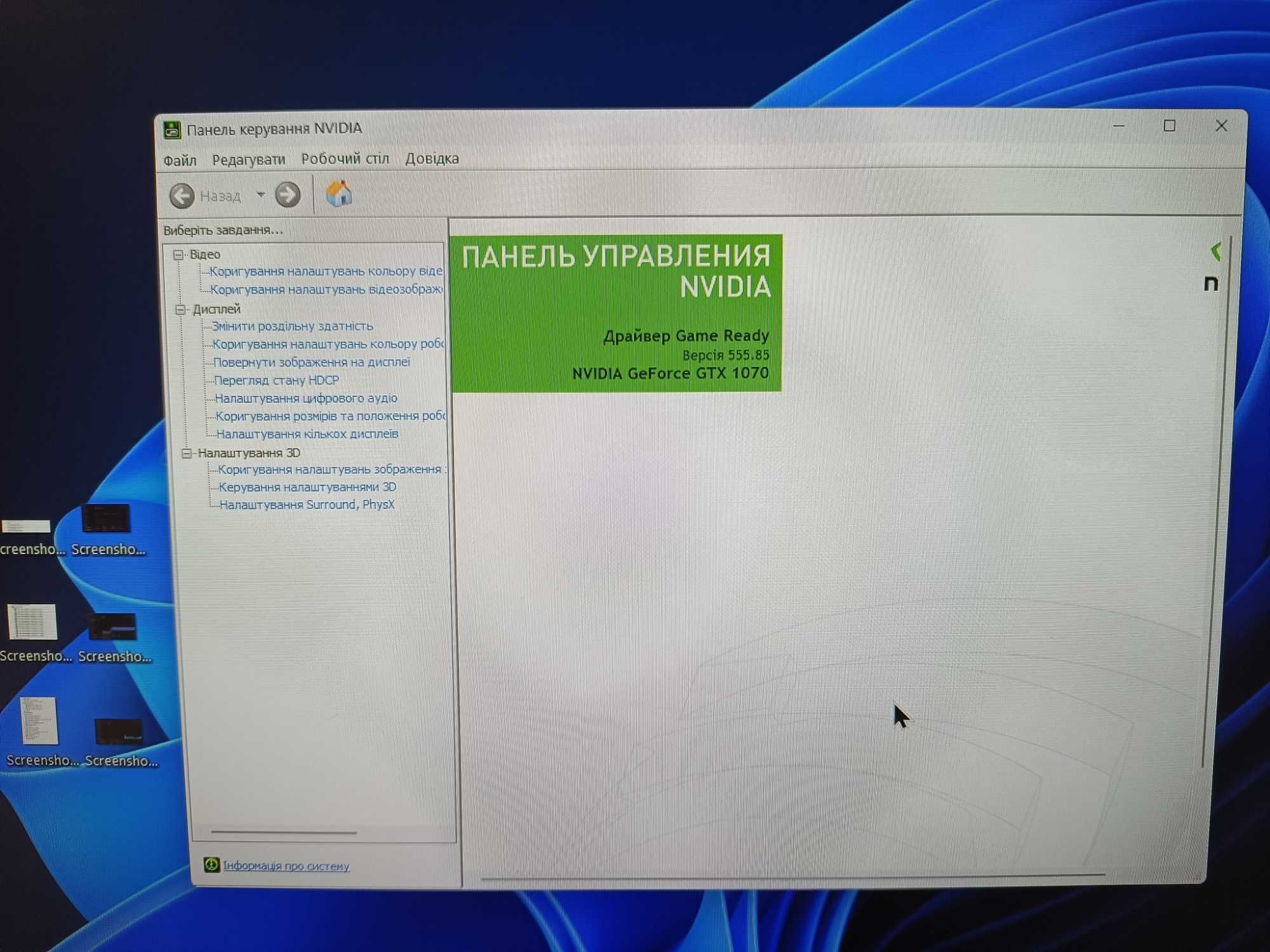Select Налаштування Surround, PhysX
Screen dimensions: 1270x952
307,505
